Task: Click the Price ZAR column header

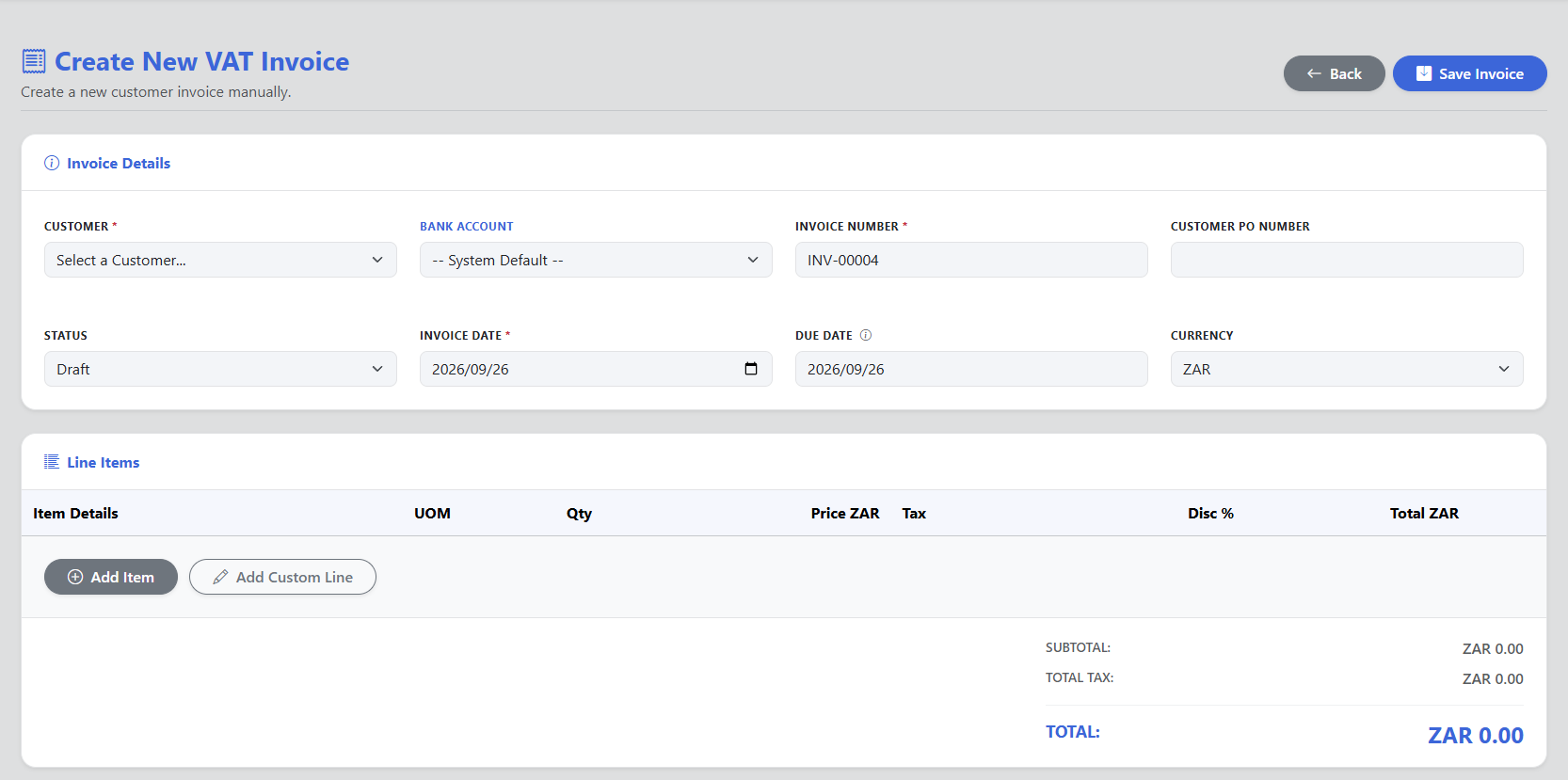Action: point(845,514)
